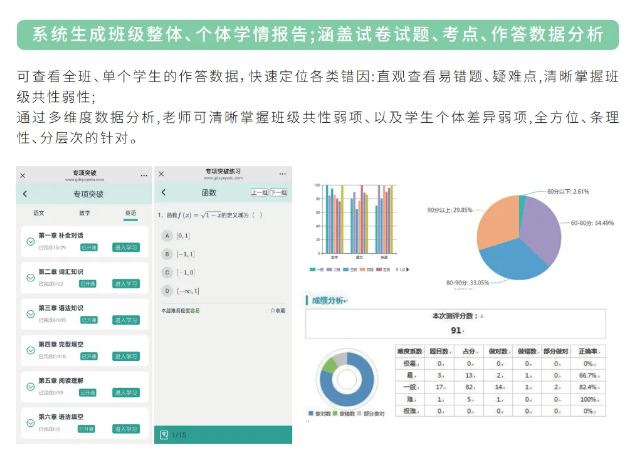This screenshot has height=462, width=628.
Task: Click the answer sheet icon beside 1/15
Action: (164, 434)
